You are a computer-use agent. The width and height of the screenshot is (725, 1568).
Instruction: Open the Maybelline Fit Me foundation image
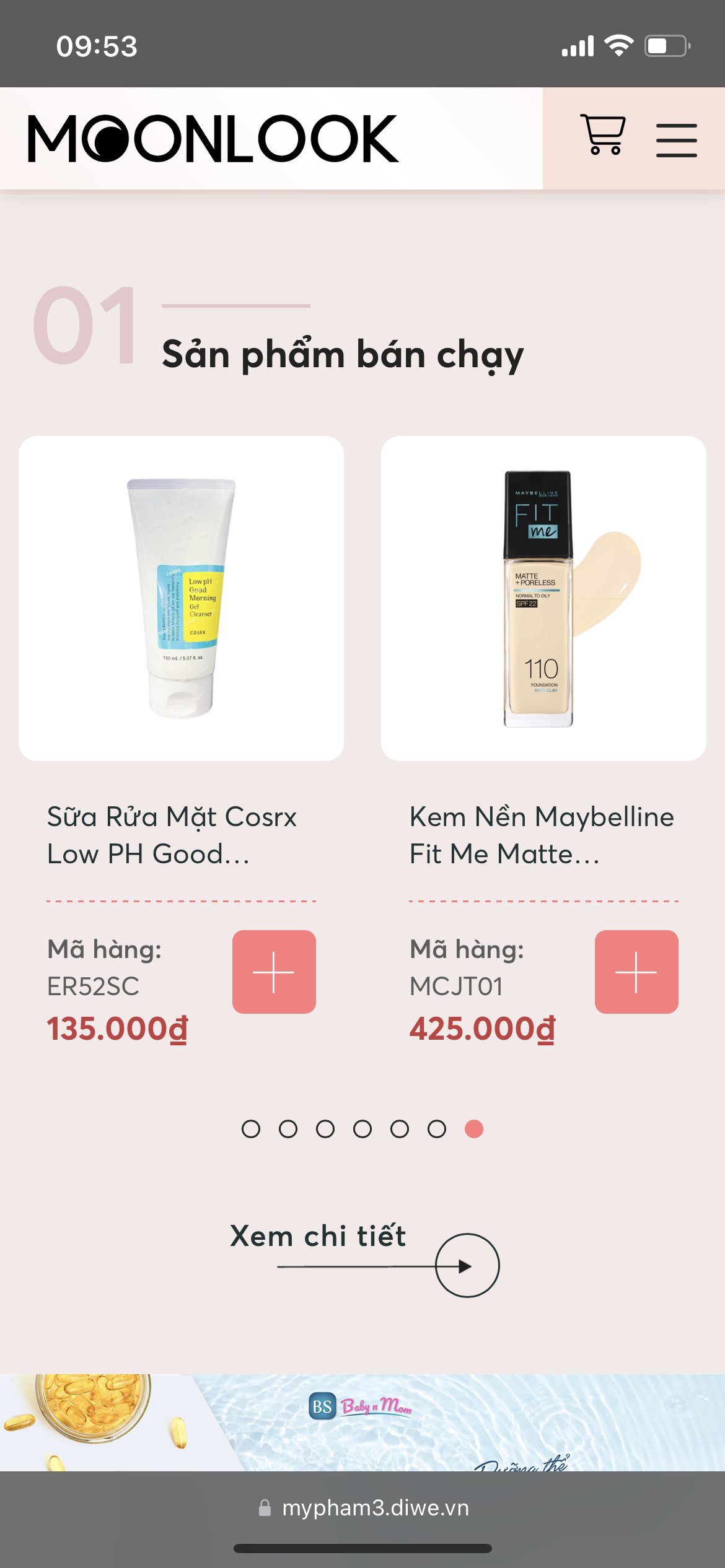[x=543, y=598]
